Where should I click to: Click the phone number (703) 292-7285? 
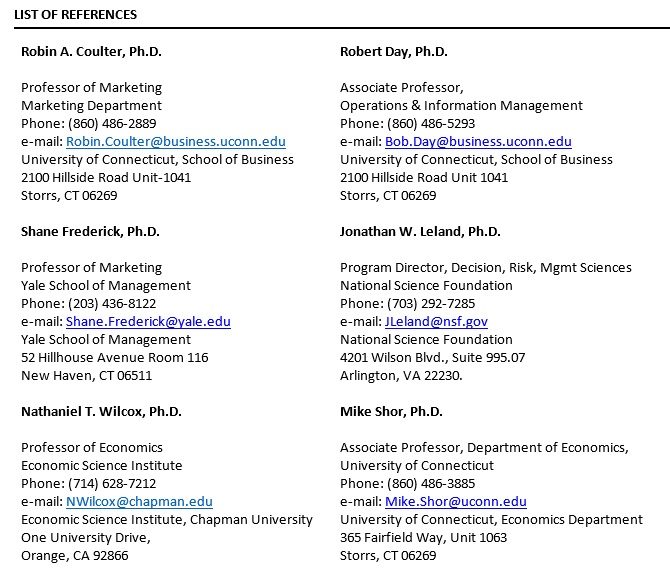[431, 303]
